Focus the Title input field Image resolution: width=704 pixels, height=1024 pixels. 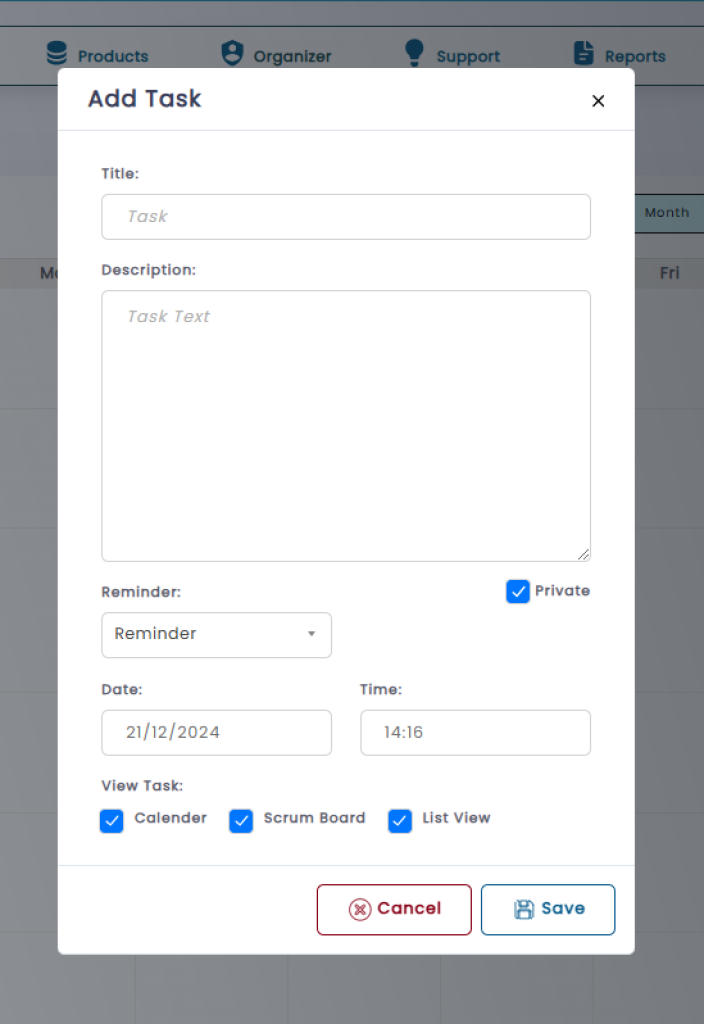click(x=346, y=217)
